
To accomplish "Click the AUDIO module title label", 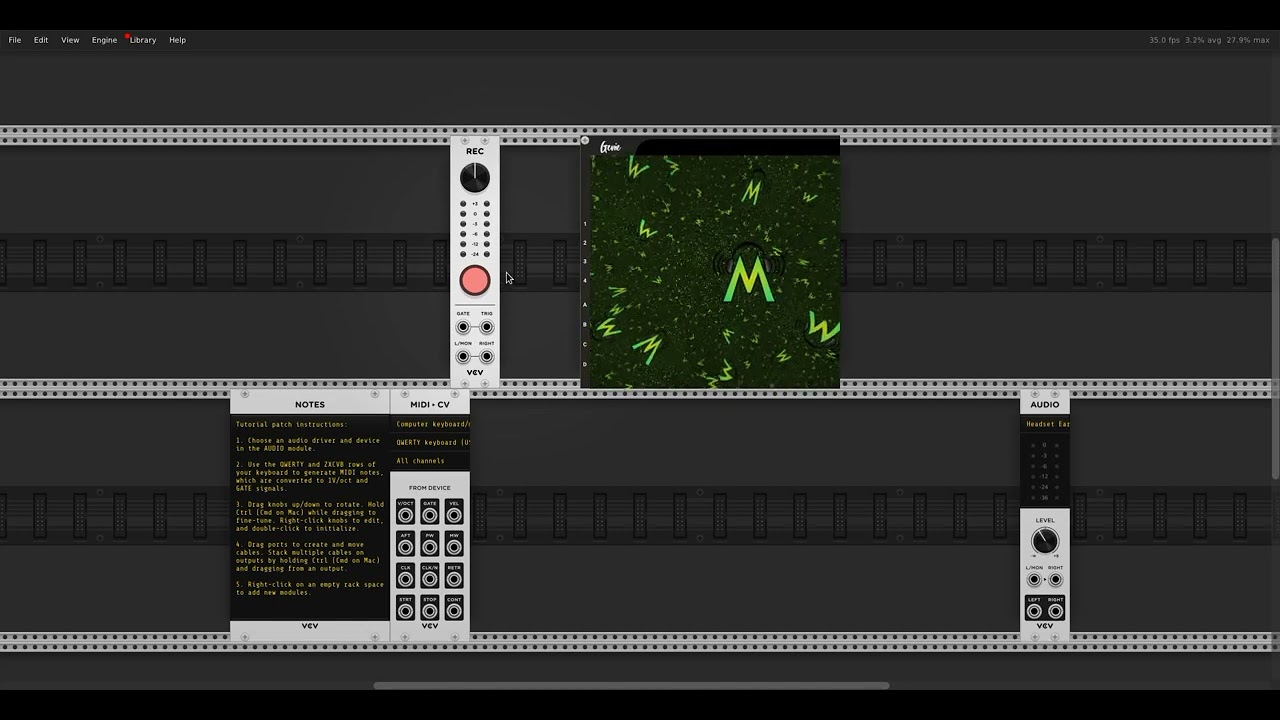I will click(x=1045, y=405).
